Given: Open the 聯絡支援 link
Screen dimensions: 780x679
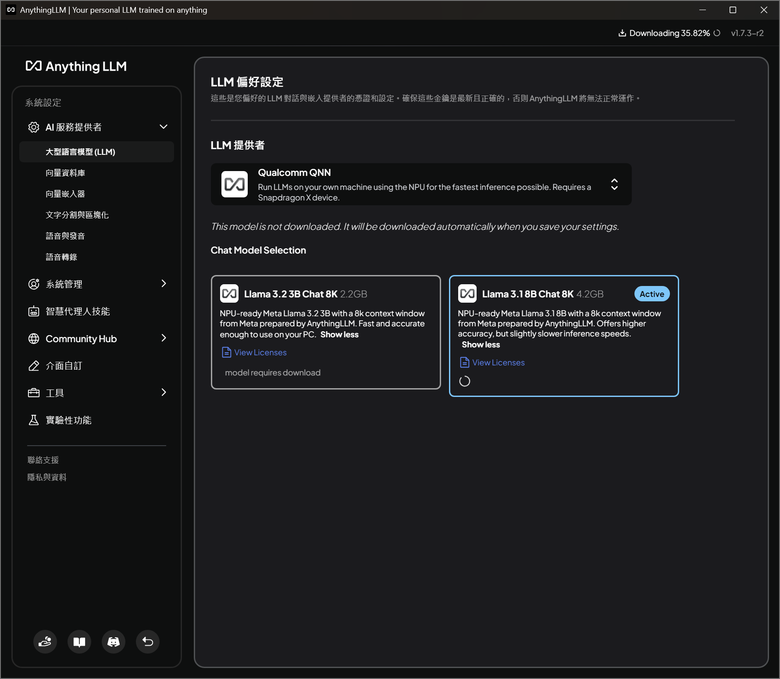Looking at the screenshot, I should tap(43, 460).
